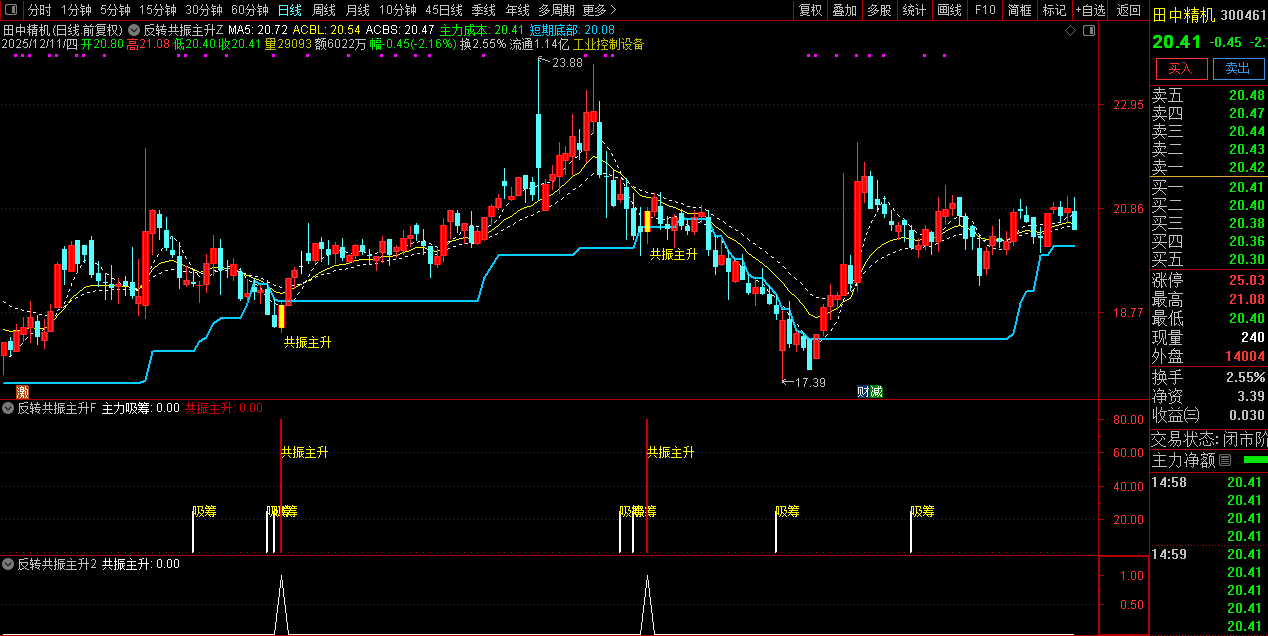The image size is (1268, 636).
Task: Click the 买一 order book row
Action: (x=1209, y=187)
